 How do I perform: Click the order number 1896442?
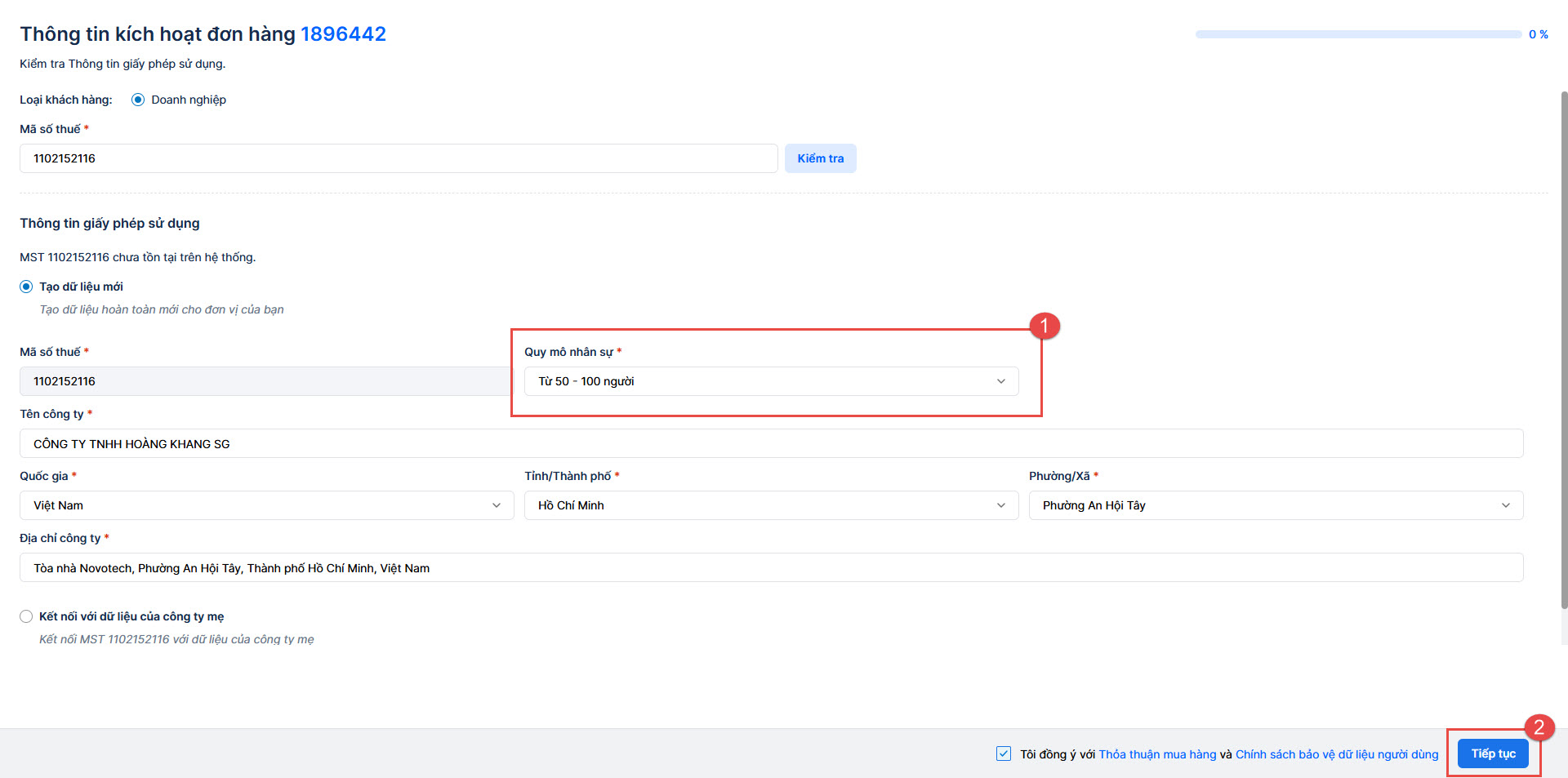(343, 34)
